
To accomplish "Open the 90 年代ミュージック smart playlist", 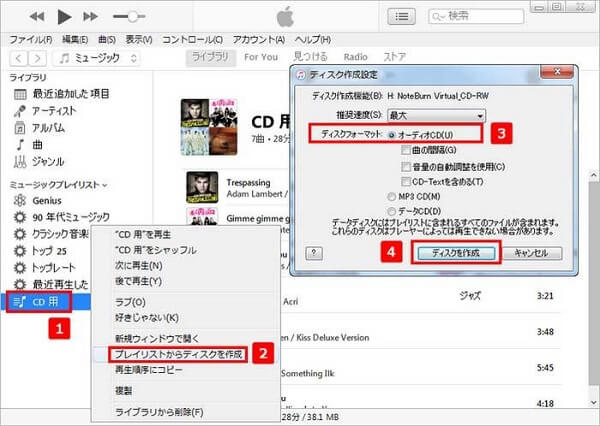I will (61, 217).
